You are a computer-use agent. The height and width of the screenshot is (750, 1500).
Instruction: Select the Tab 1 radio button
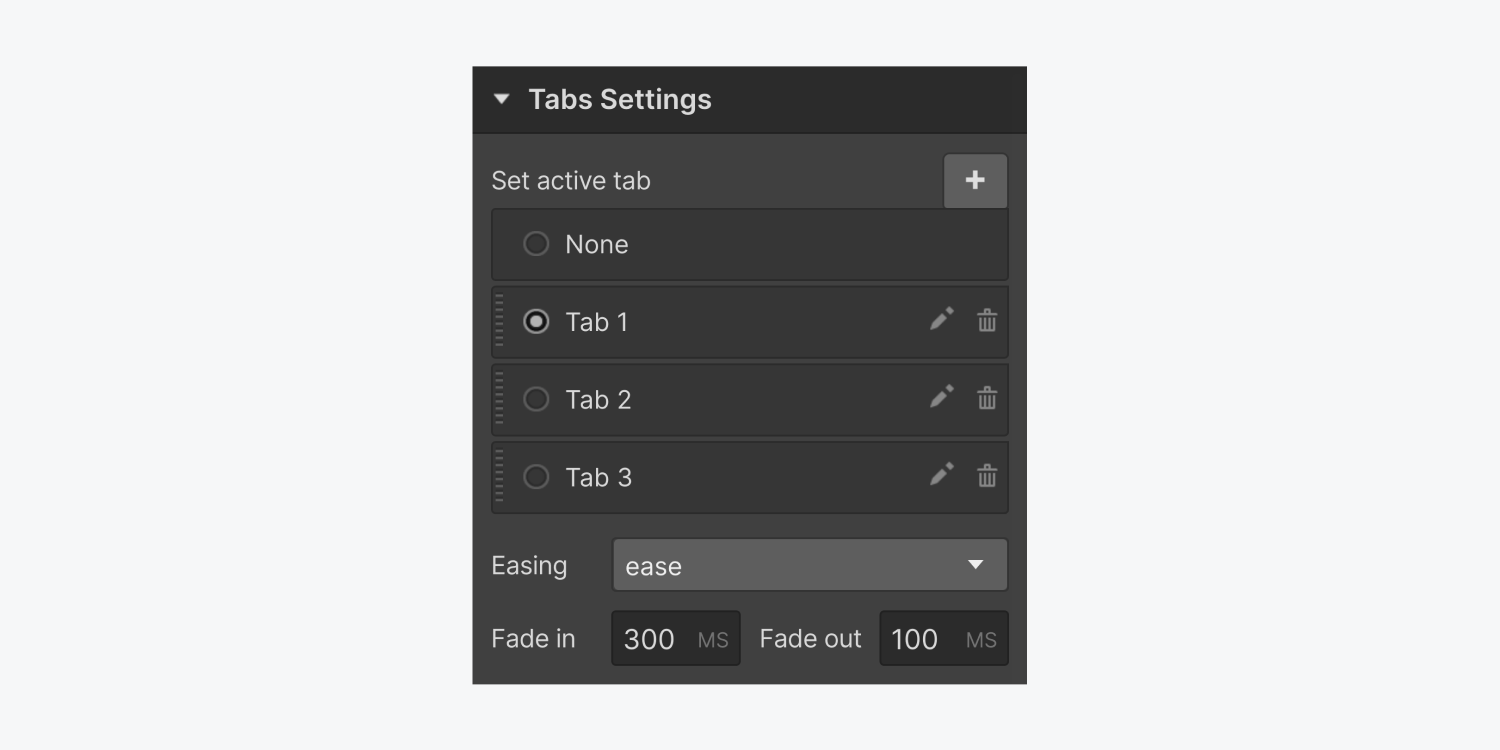(536, 321)
